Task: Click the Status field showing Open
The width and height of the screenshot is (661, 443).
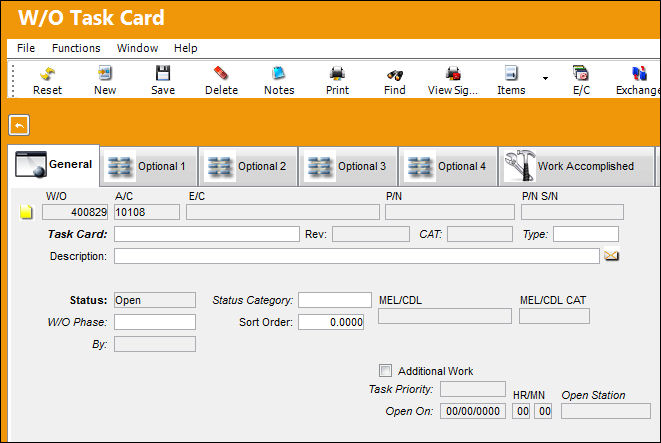Action: click(155, 300)
